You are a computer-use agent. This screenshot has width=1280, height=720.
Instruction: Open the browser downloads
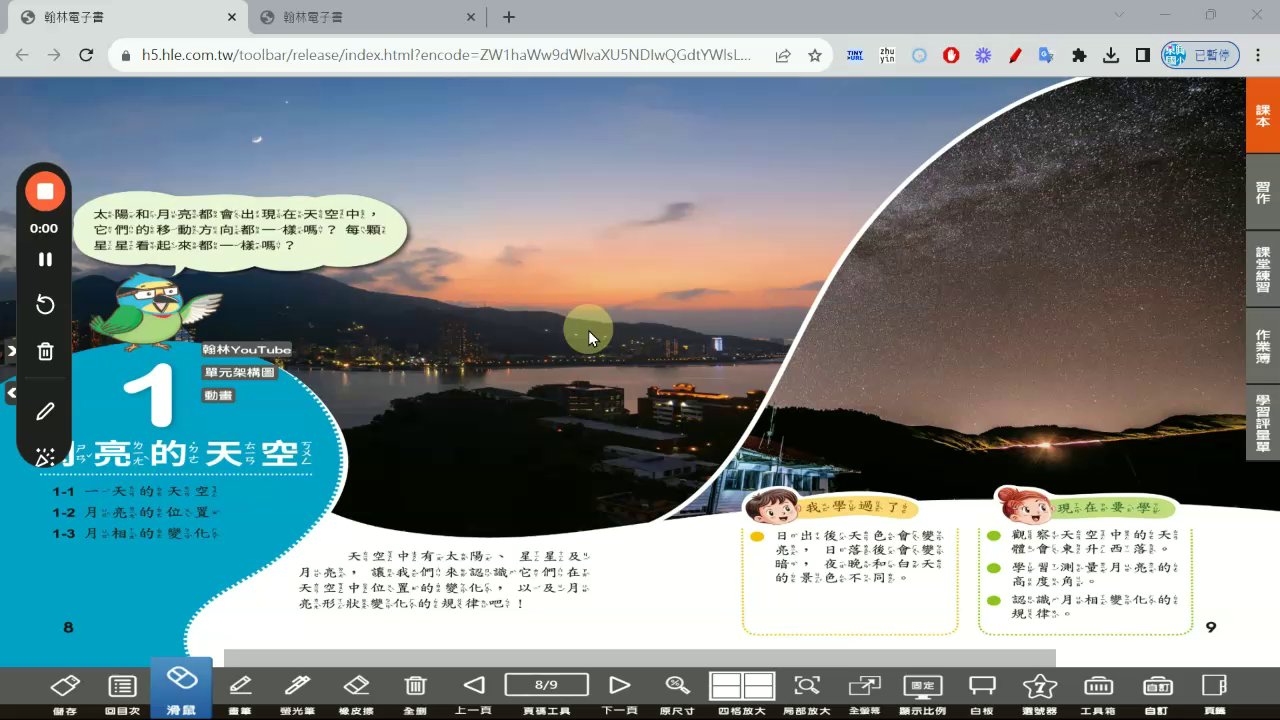pos(1111,56)
